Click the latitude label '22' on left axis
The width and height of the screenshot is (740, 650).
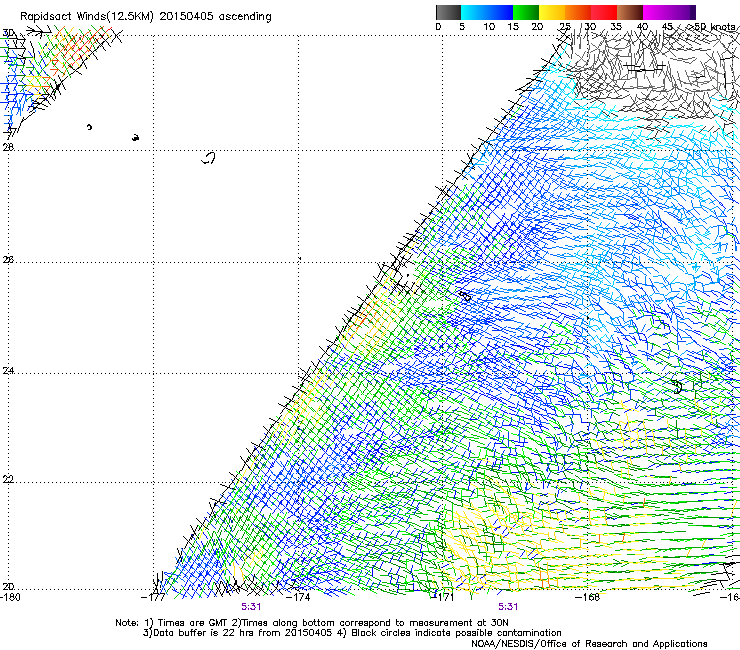8,480
